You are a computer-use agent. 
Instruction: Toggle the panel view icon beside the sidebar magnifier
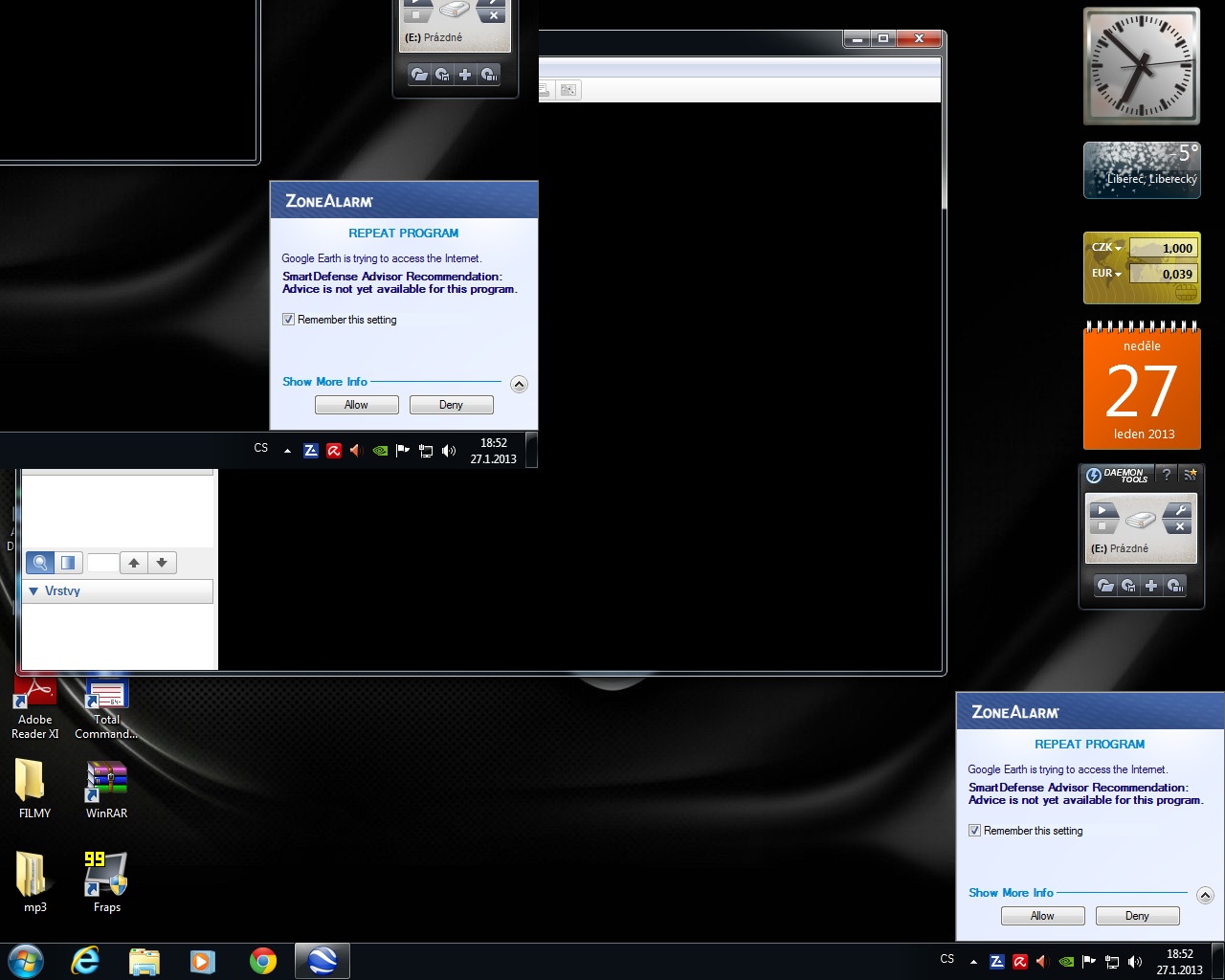click(68, 563)
